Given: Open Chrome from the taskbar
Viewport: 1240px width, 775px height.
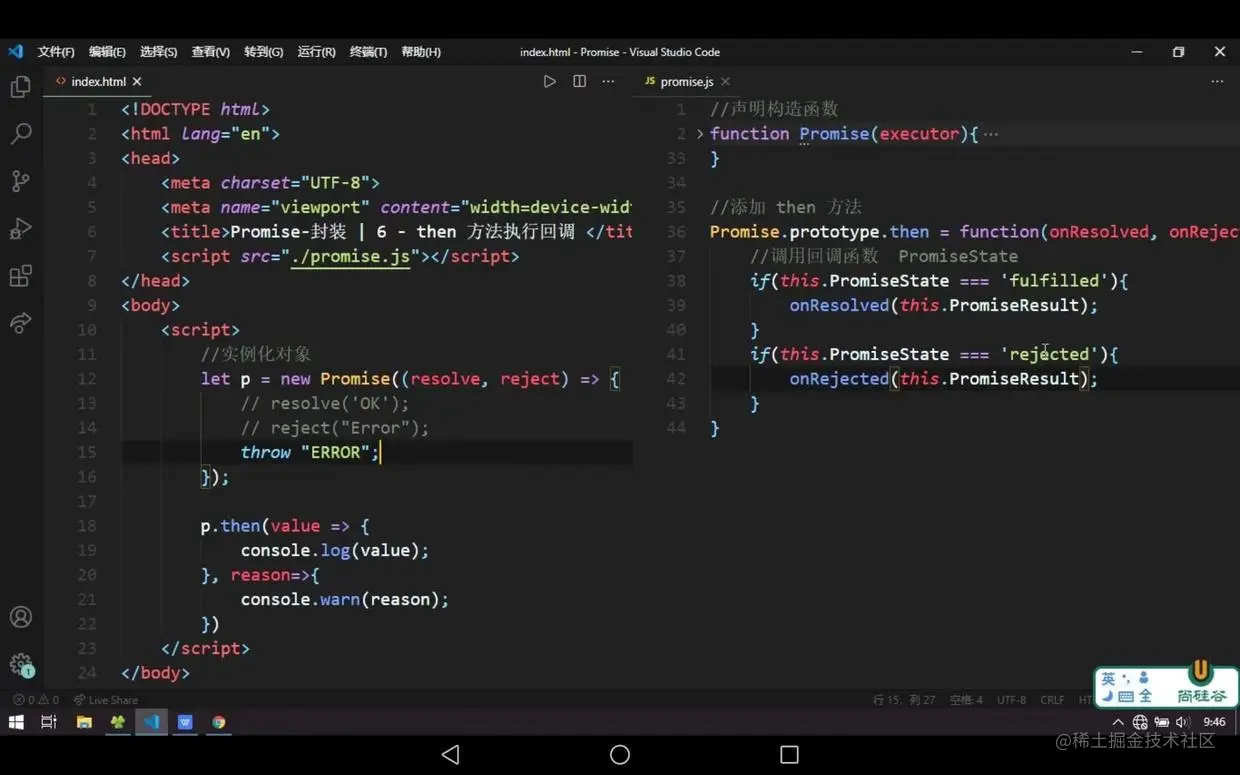Looking at the screenshot, I should (218, 722).
